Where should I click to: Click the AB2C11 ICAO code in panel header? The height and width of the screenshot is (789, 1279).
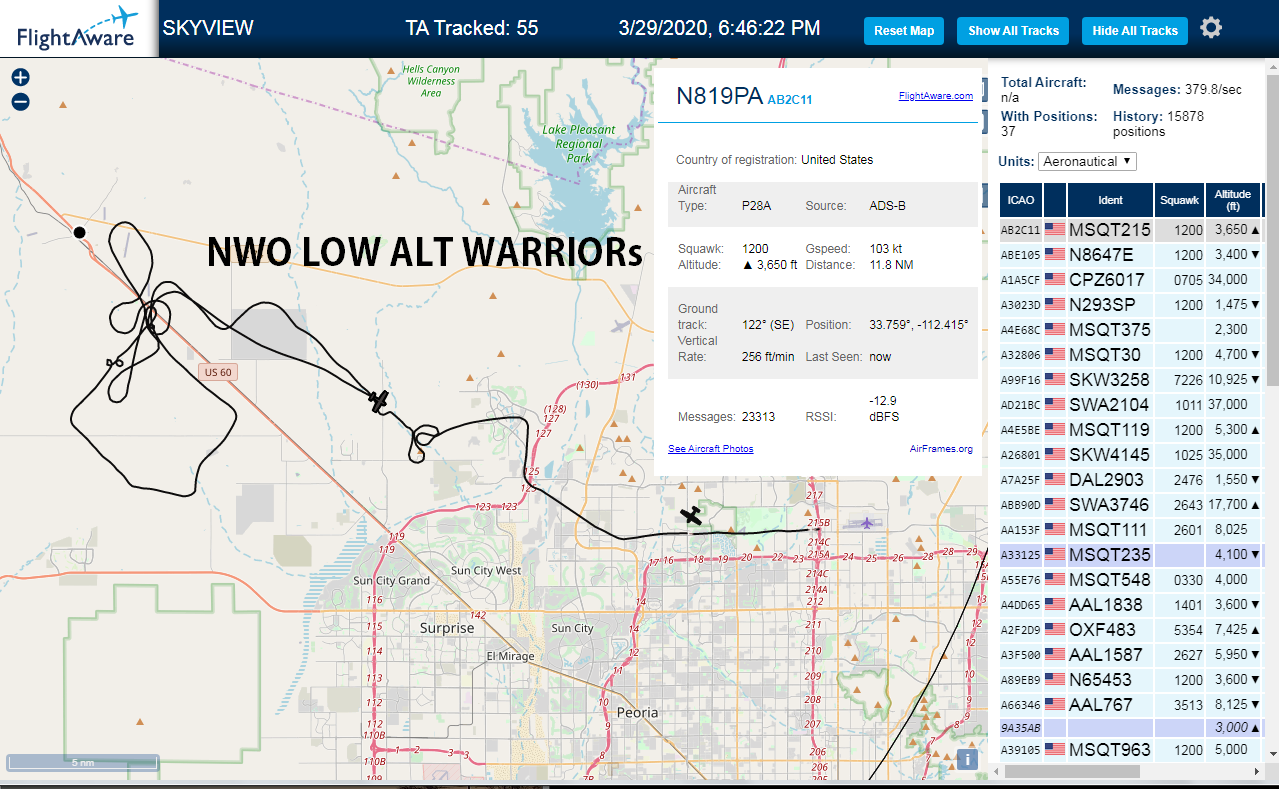pyautogui.click(x=790, y=100)
